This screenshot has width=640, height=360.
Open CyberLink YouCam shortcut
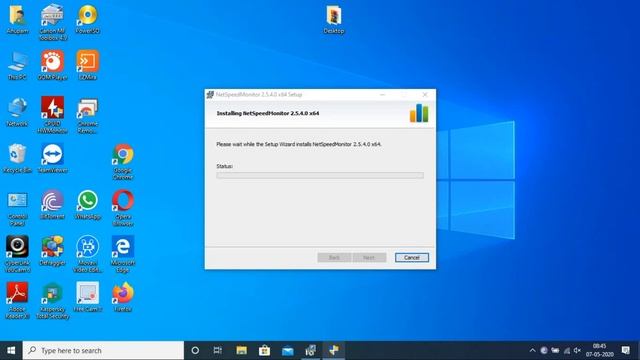17,254
